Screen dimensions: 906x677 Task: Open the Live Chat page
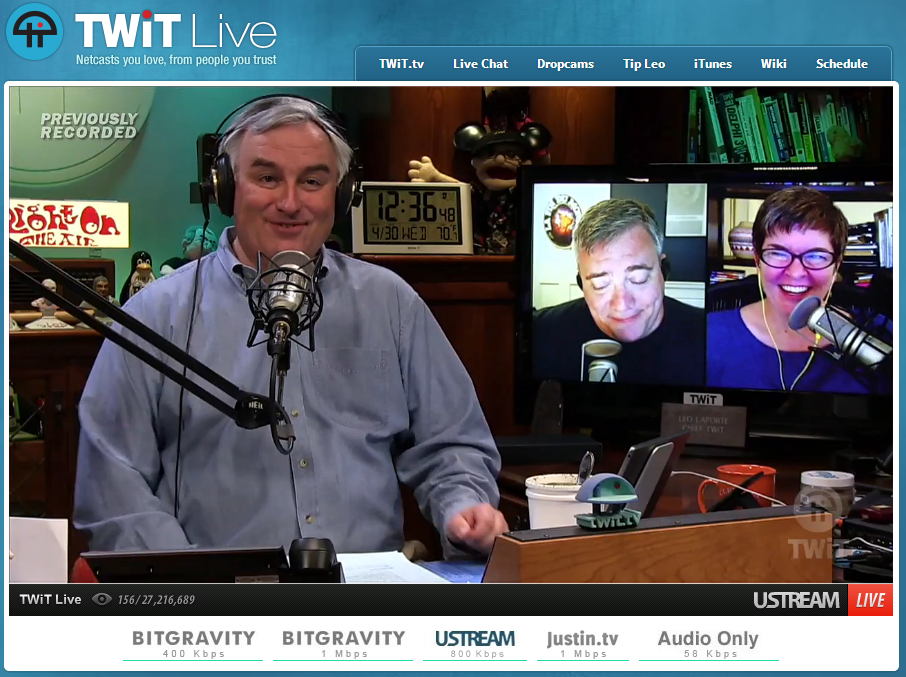pos(480,64)
